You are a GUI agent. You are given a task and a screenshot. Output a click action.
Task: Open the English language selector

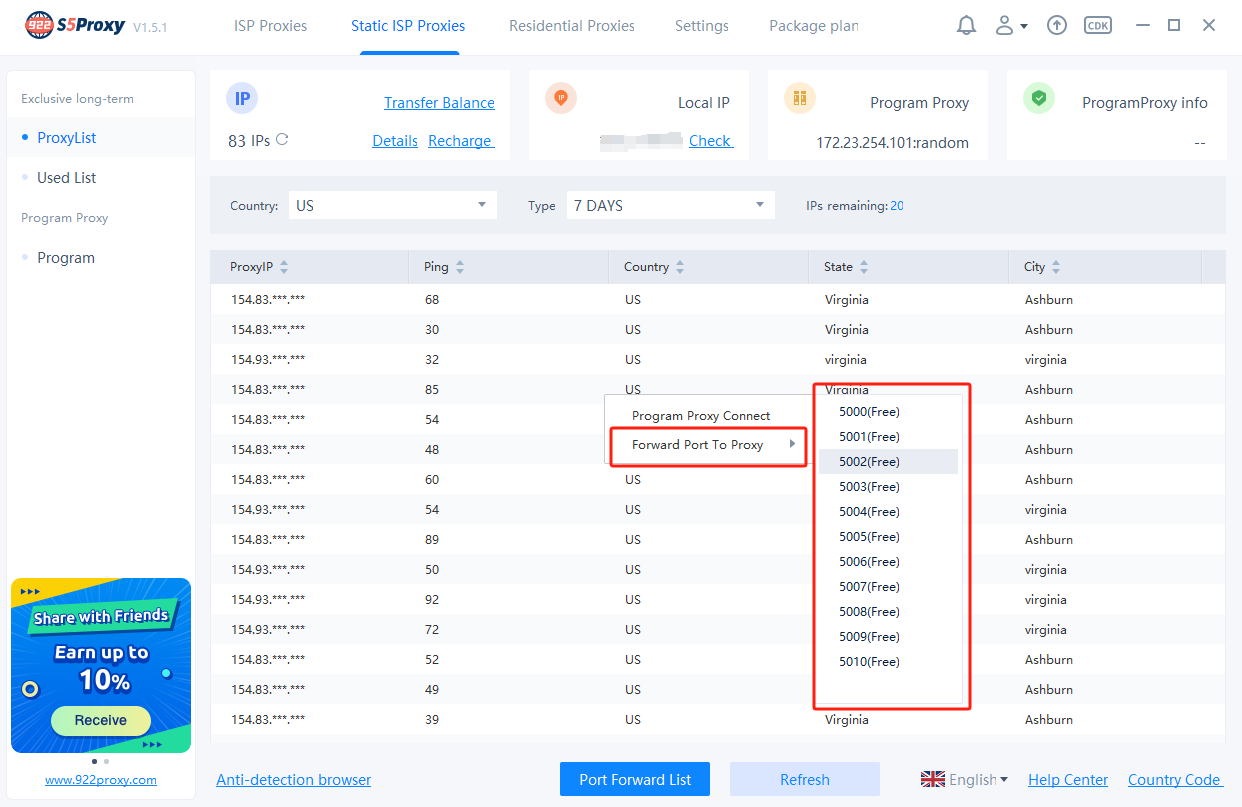click(x=964, y=779)
